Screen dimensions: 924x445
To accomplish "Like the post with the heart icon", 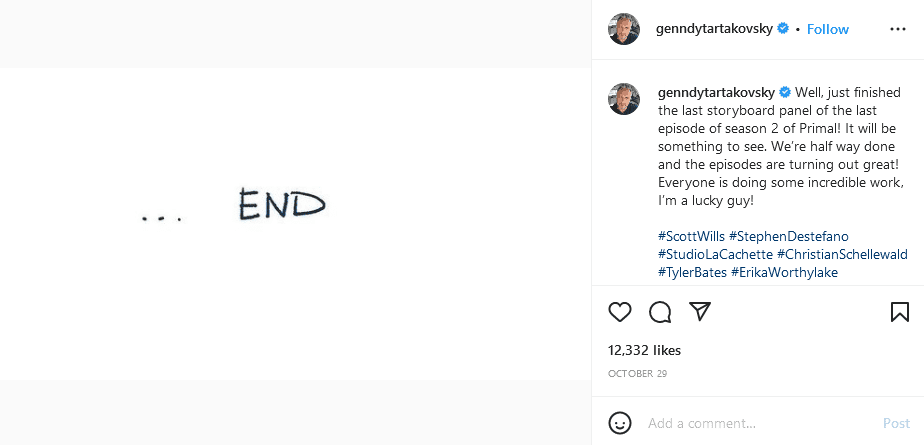I will coord(620,312).
